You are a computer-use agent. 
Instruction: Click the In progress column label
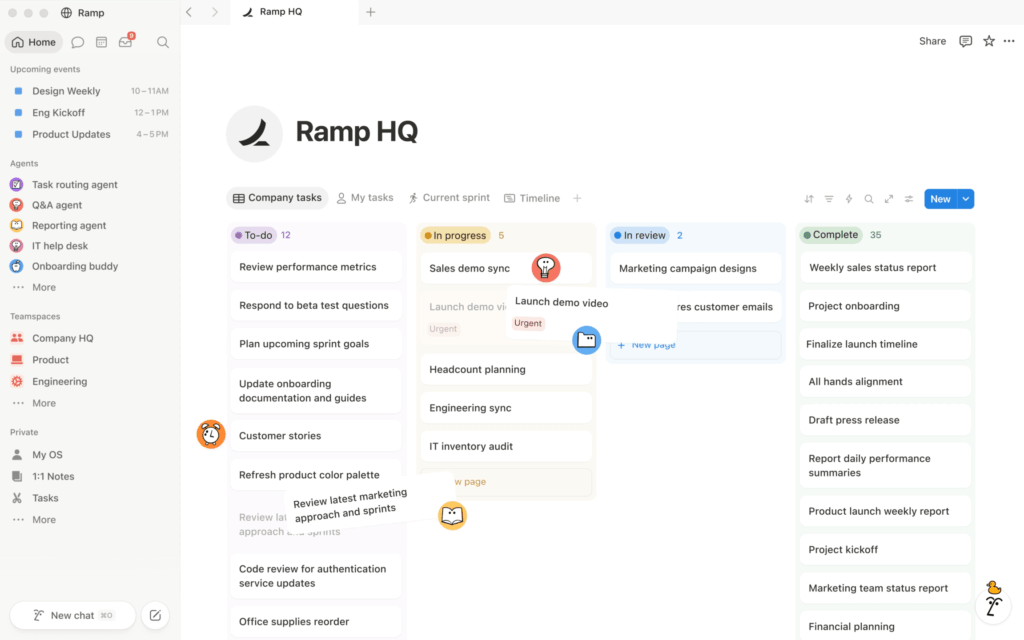click(x=455, y=235)
